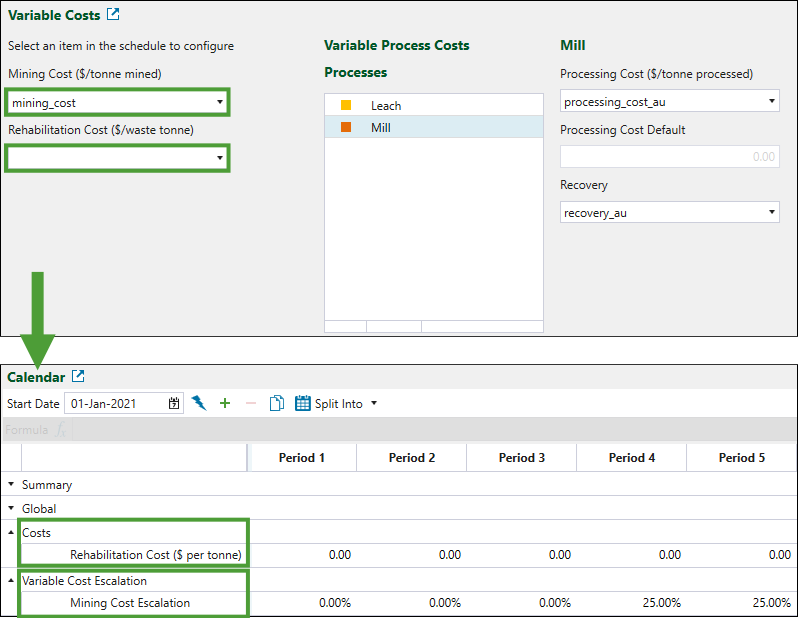Pop out the Calendar panel
This screenshot has height=618, width=798.
click(78, 377)
